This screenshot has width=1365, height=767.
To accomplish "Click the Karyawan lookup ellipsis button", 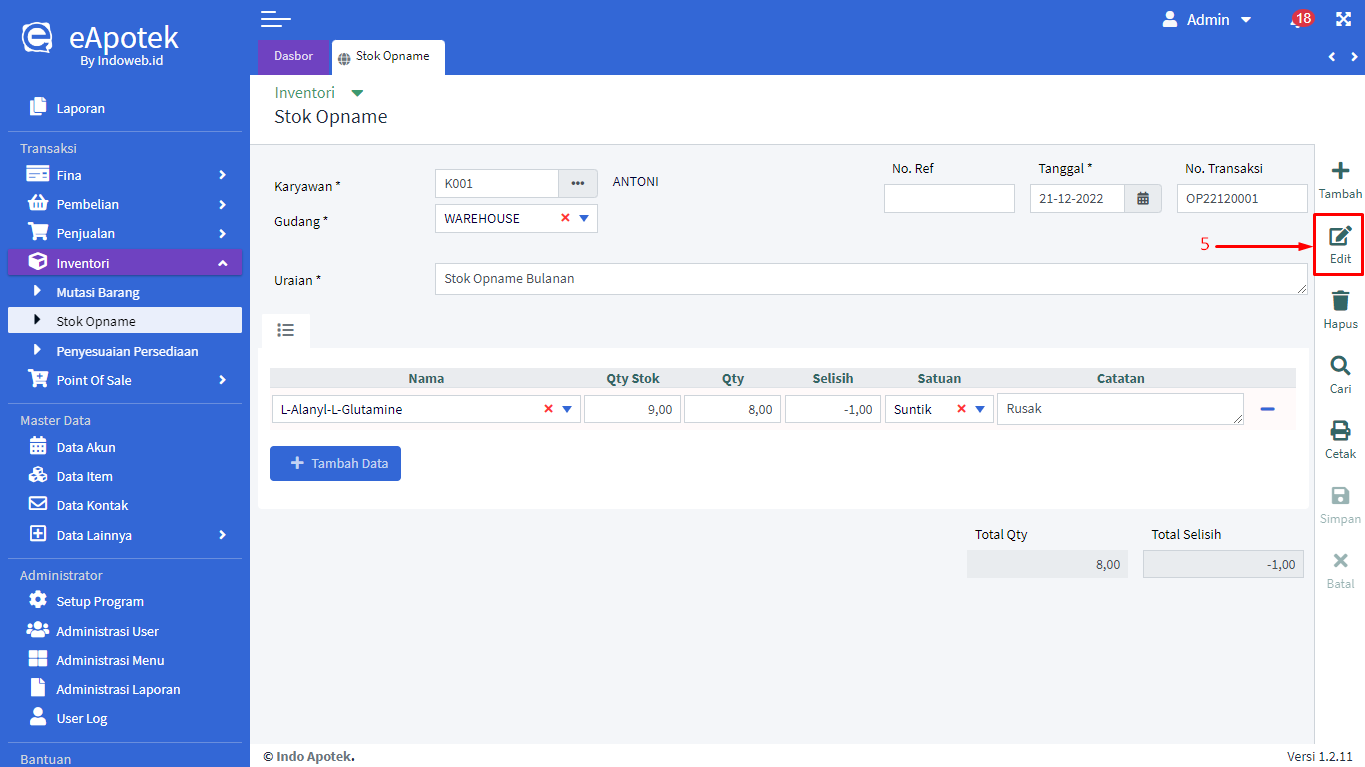I will [577, 183].
